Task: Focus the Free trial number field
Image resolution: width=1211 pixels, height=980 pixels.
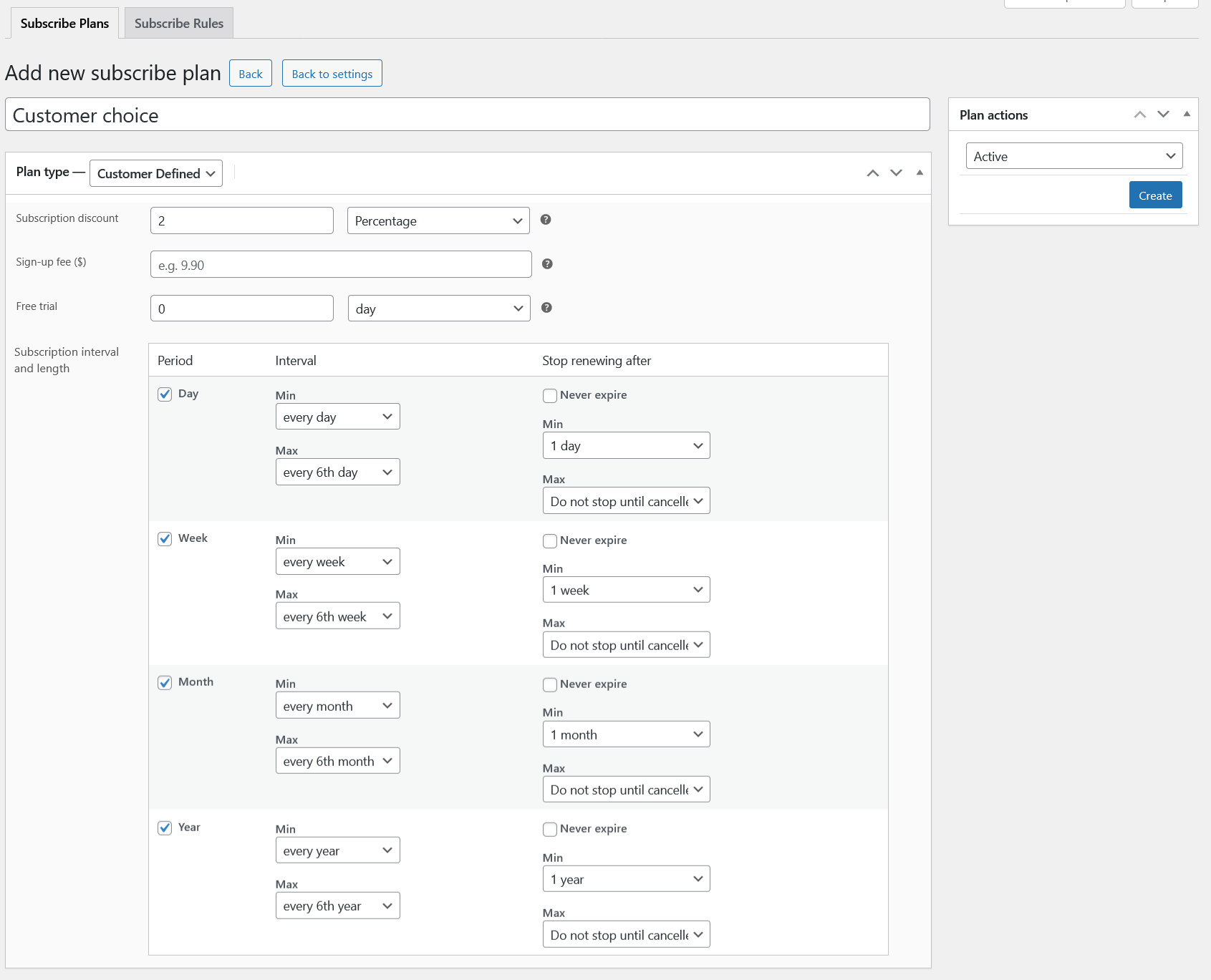Action: coord(242,309)
